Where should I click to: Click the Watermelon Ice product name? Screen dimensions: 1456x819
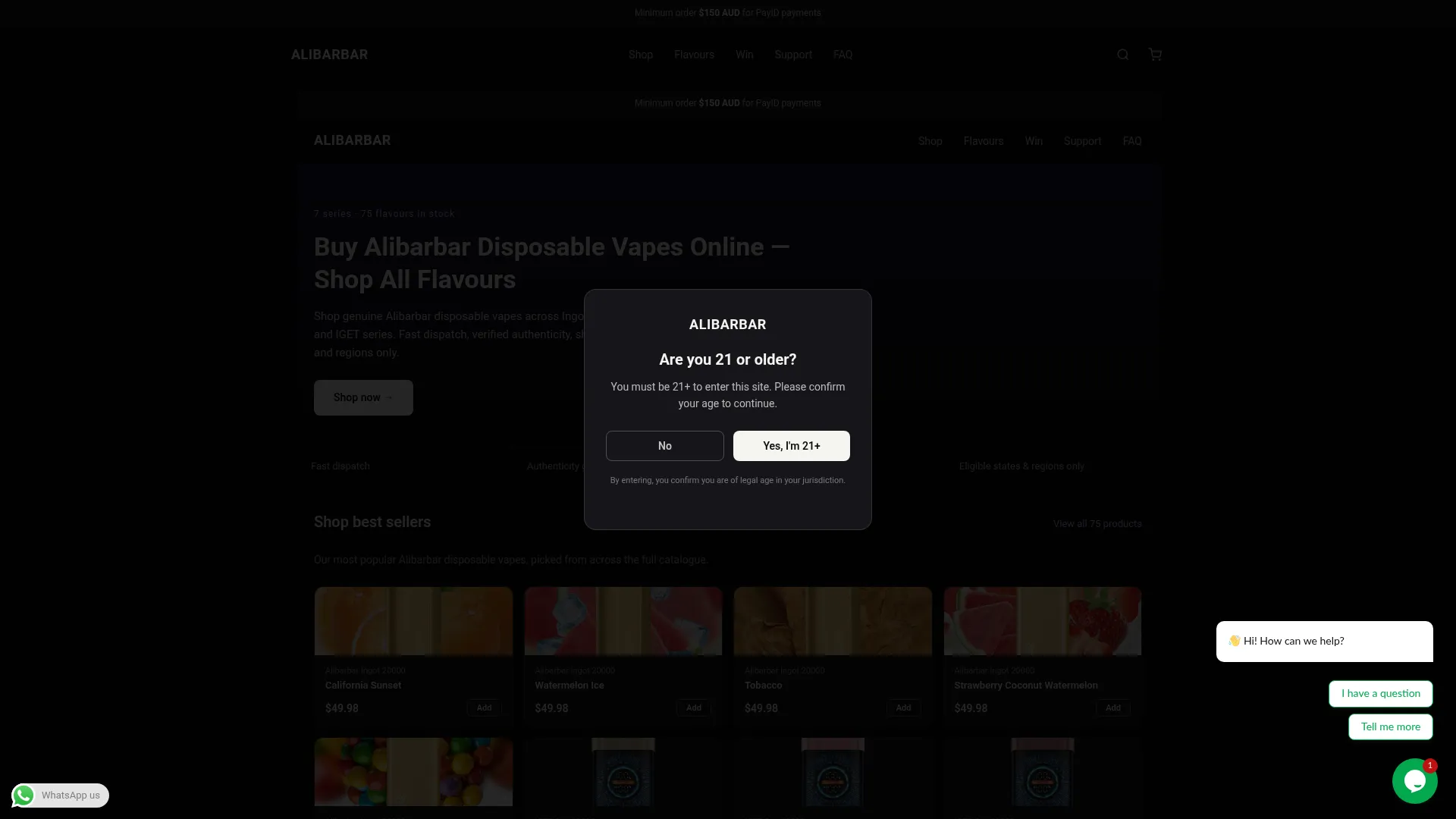point(570,686)
